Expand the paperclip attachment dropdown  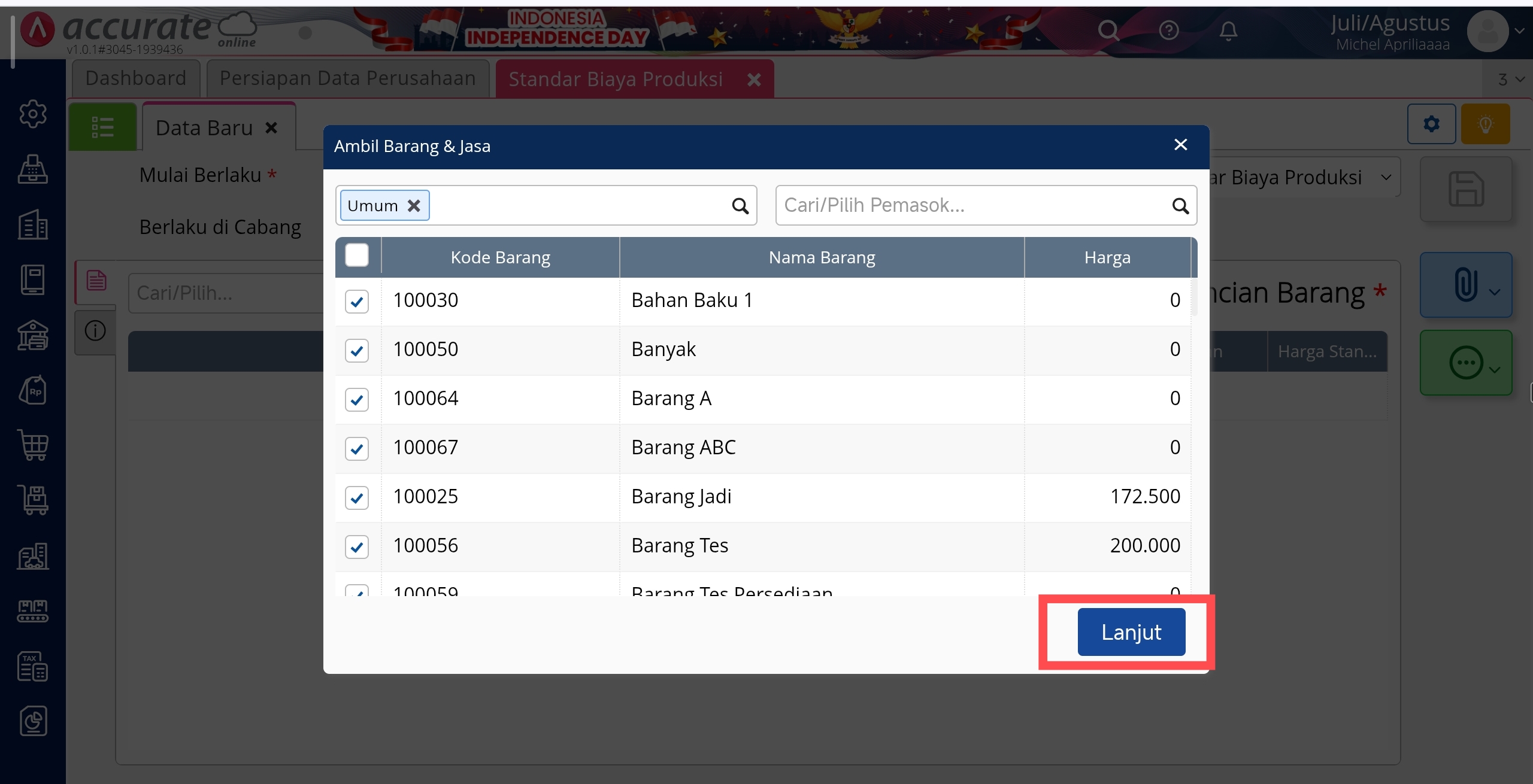pos(1495,292)
